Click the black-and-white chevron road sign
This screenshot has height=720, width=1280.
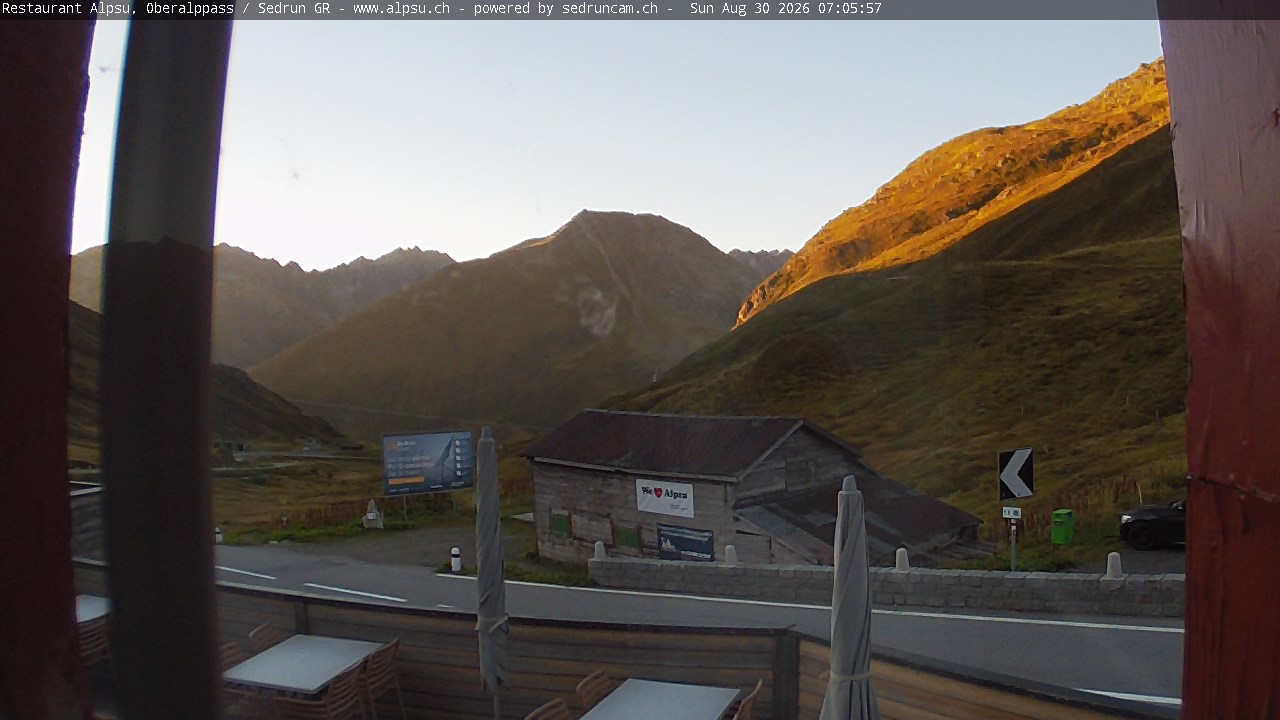(x=1016, y=474)
